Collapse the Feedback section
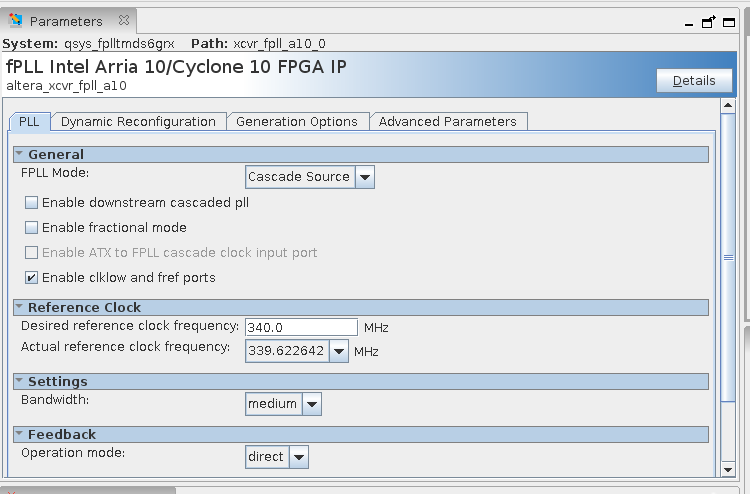Screen dimensions: 750x494 pos(19,434)
